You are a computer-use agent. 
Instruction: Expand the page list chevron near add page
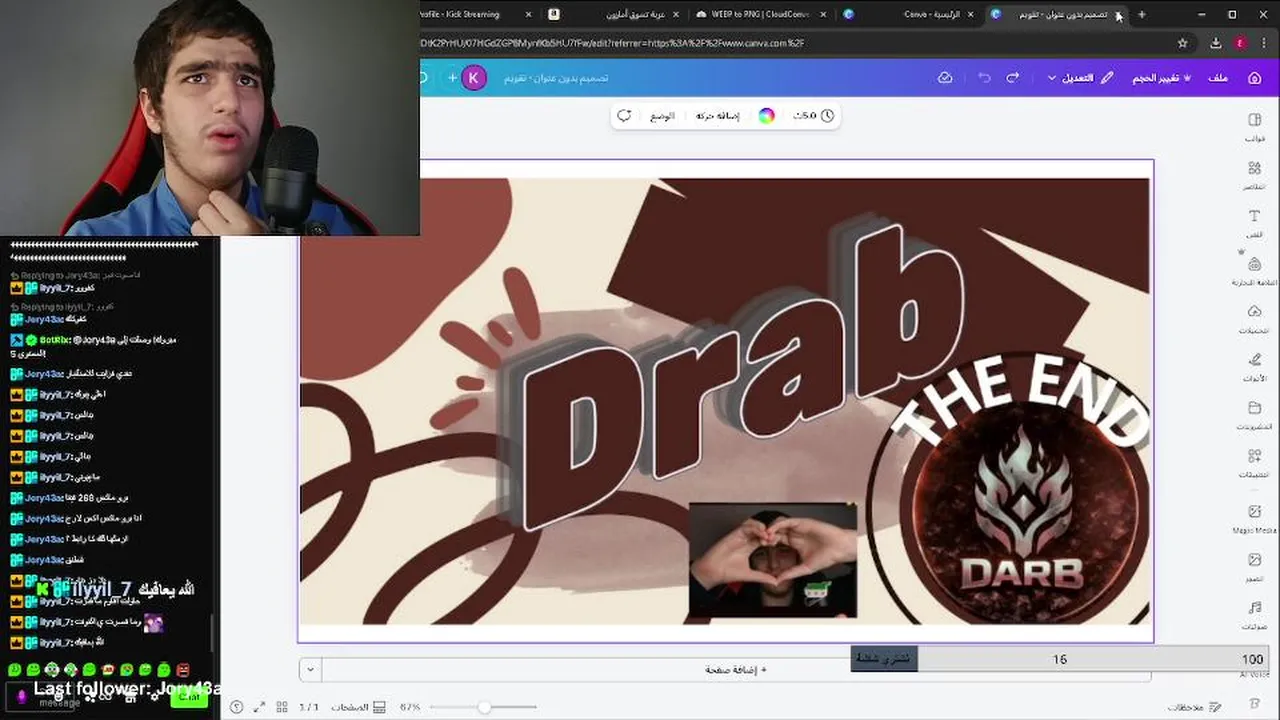point(310,670)
